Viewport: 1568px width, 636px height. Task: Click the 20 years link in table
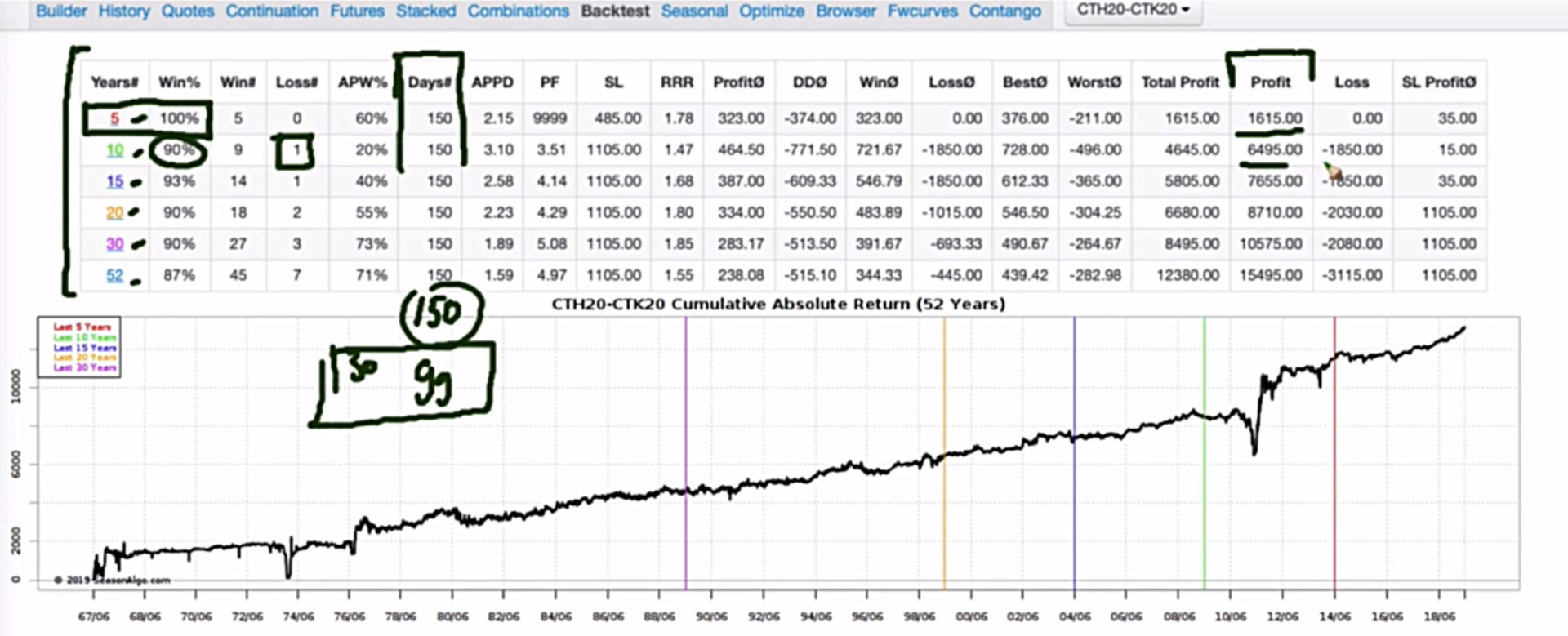(x=115, y=212)
